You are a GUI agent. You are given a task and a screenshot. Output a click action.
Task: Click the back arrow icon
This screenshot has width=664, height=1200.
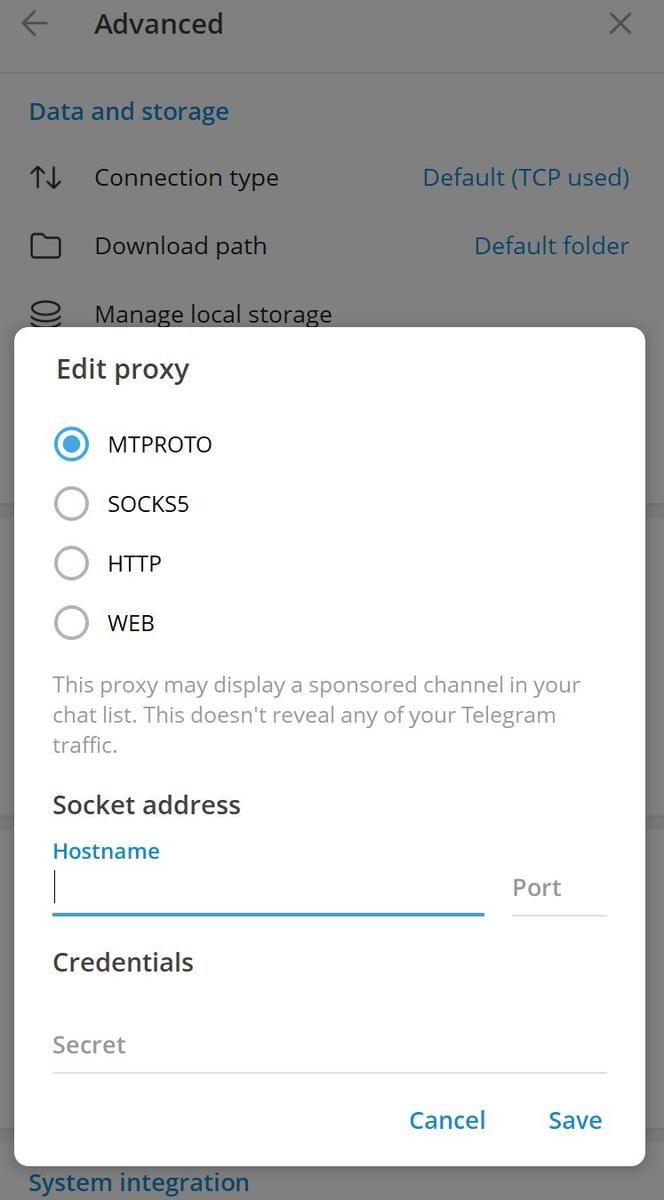pos(35,24)
